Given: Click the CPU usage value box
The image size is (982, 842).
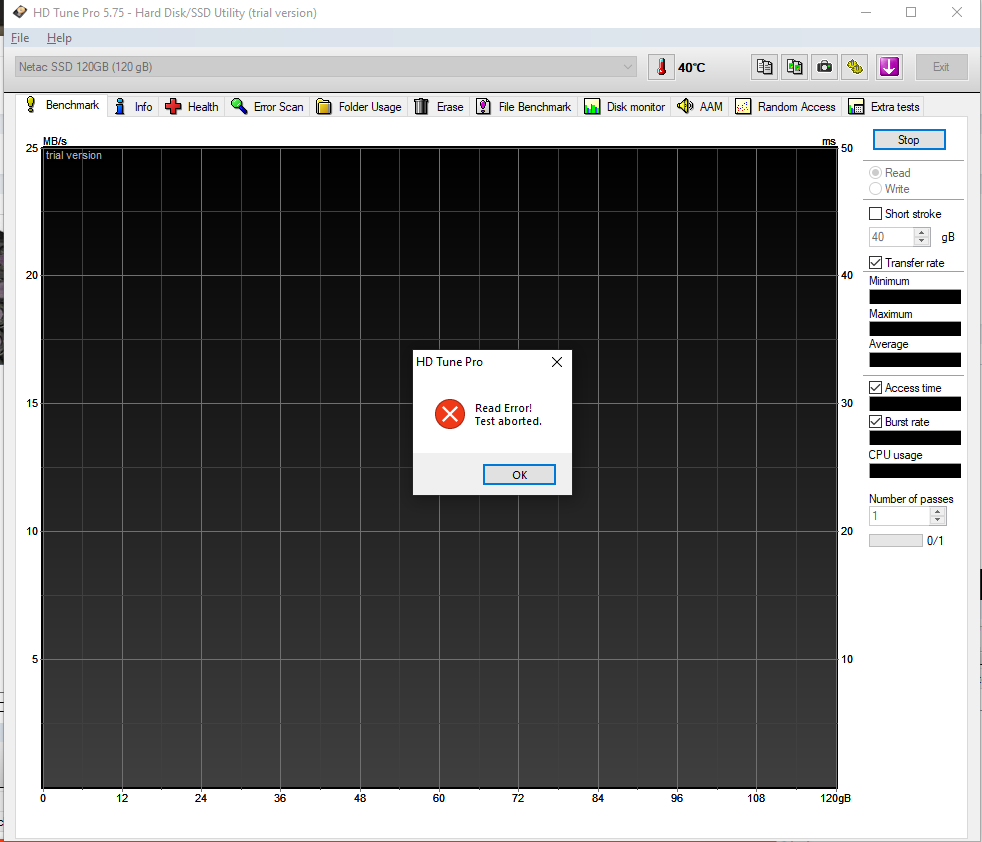Looking at the screenshot, I should (x=914, y=471).
